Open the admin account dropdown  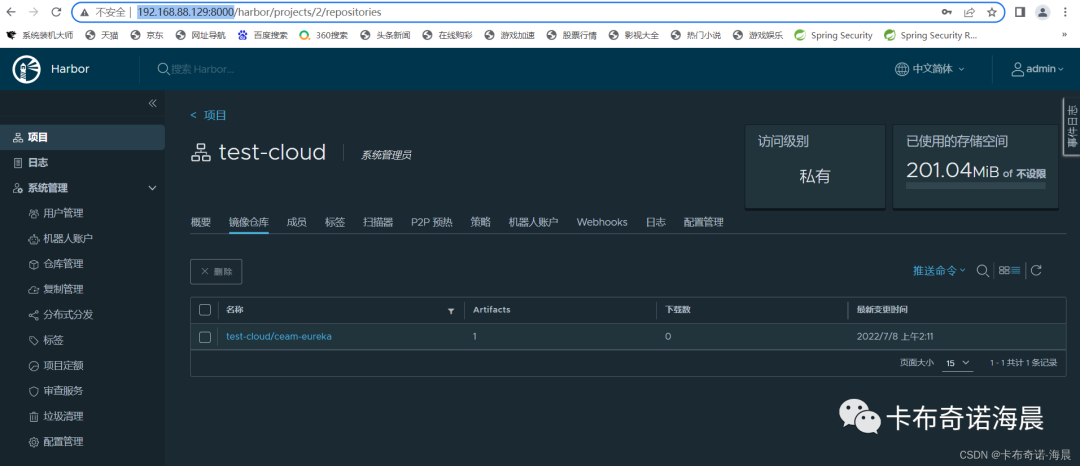(1037, 69)
